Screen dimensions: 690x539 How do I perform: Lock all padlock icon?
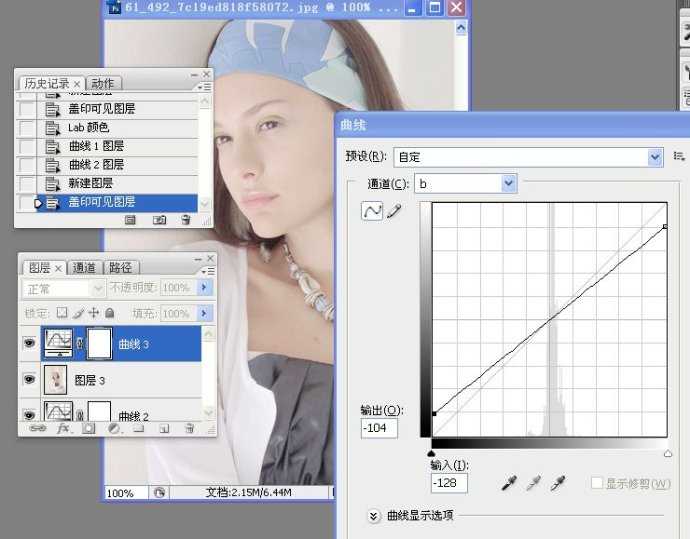click(x=110, y=313)
